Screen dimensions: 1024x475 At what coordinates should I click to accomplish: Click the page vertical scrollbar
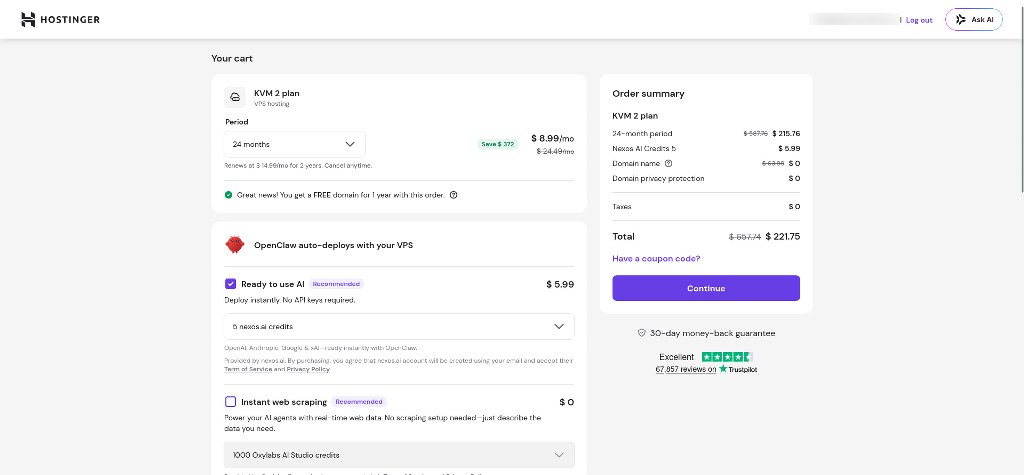tap(1021, 98)
